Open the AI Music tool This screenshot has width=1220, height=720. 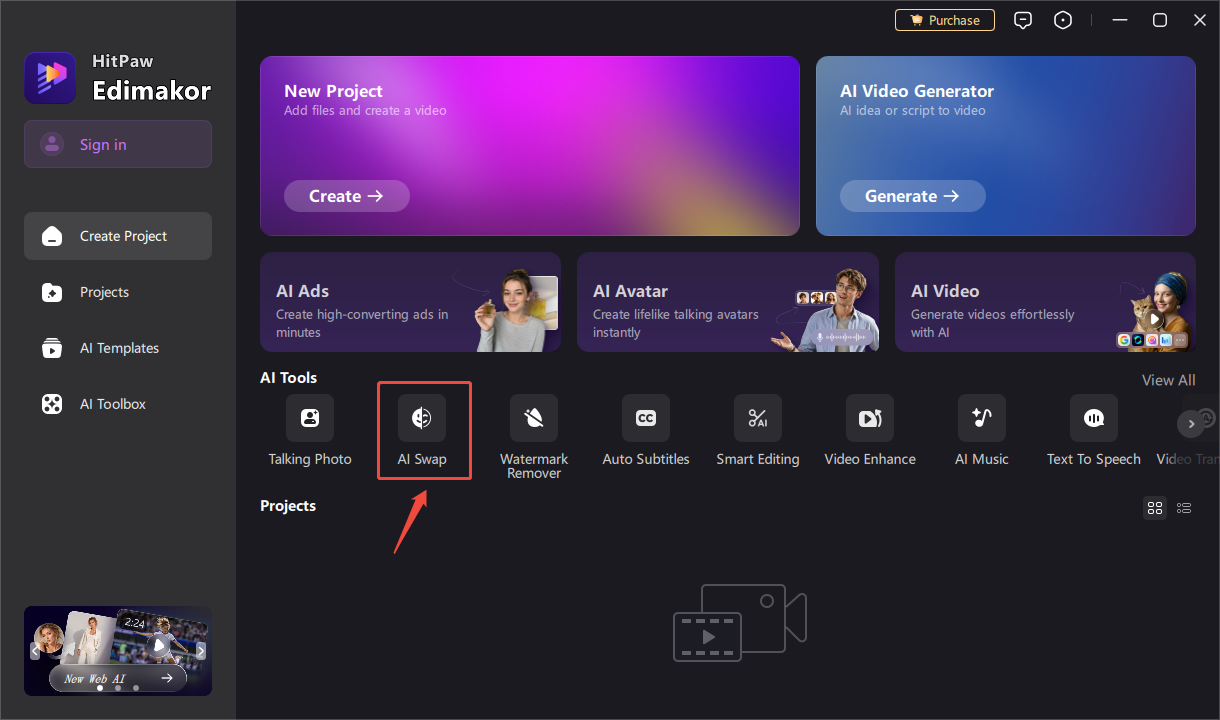(982, 431)
